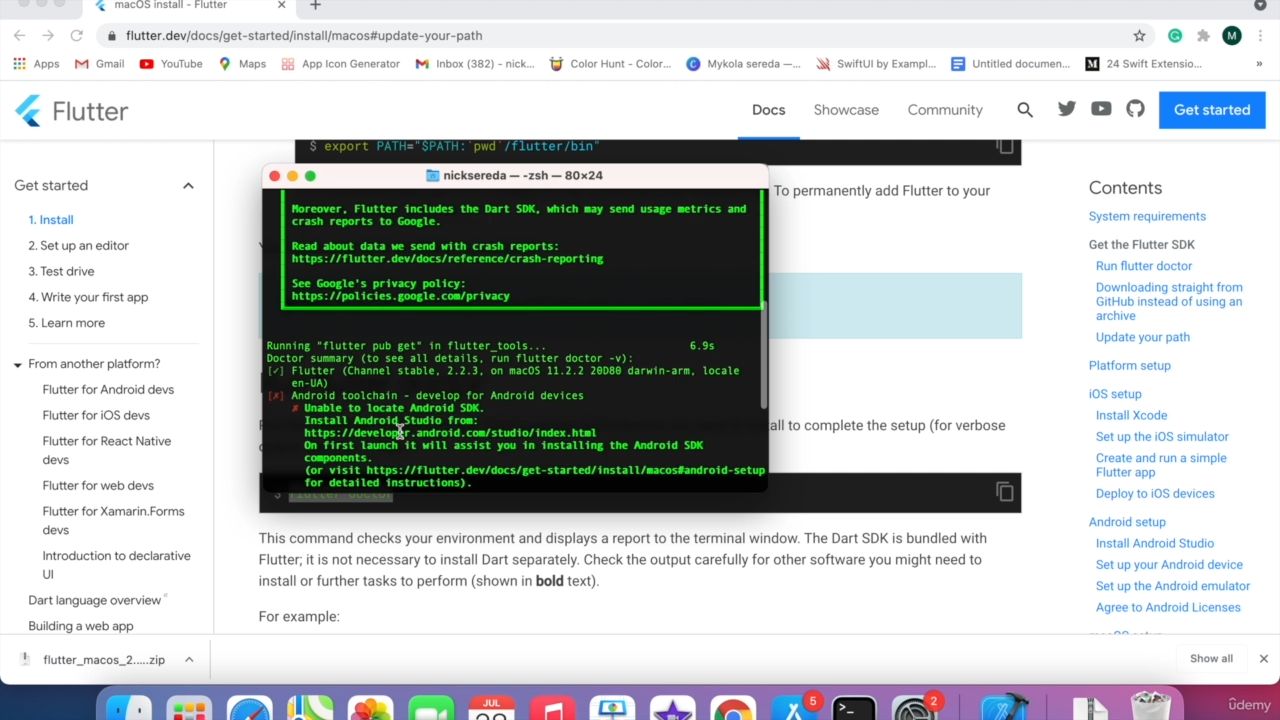Close the downloads bar

pyautogui.click(x=1263, y=659)
